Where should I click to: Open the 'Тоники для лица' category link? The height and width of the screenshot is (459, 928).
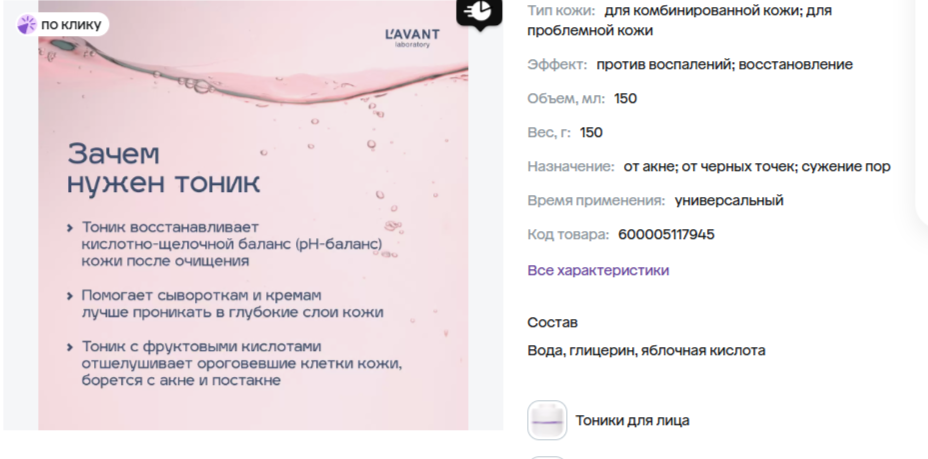coord(633,421)
